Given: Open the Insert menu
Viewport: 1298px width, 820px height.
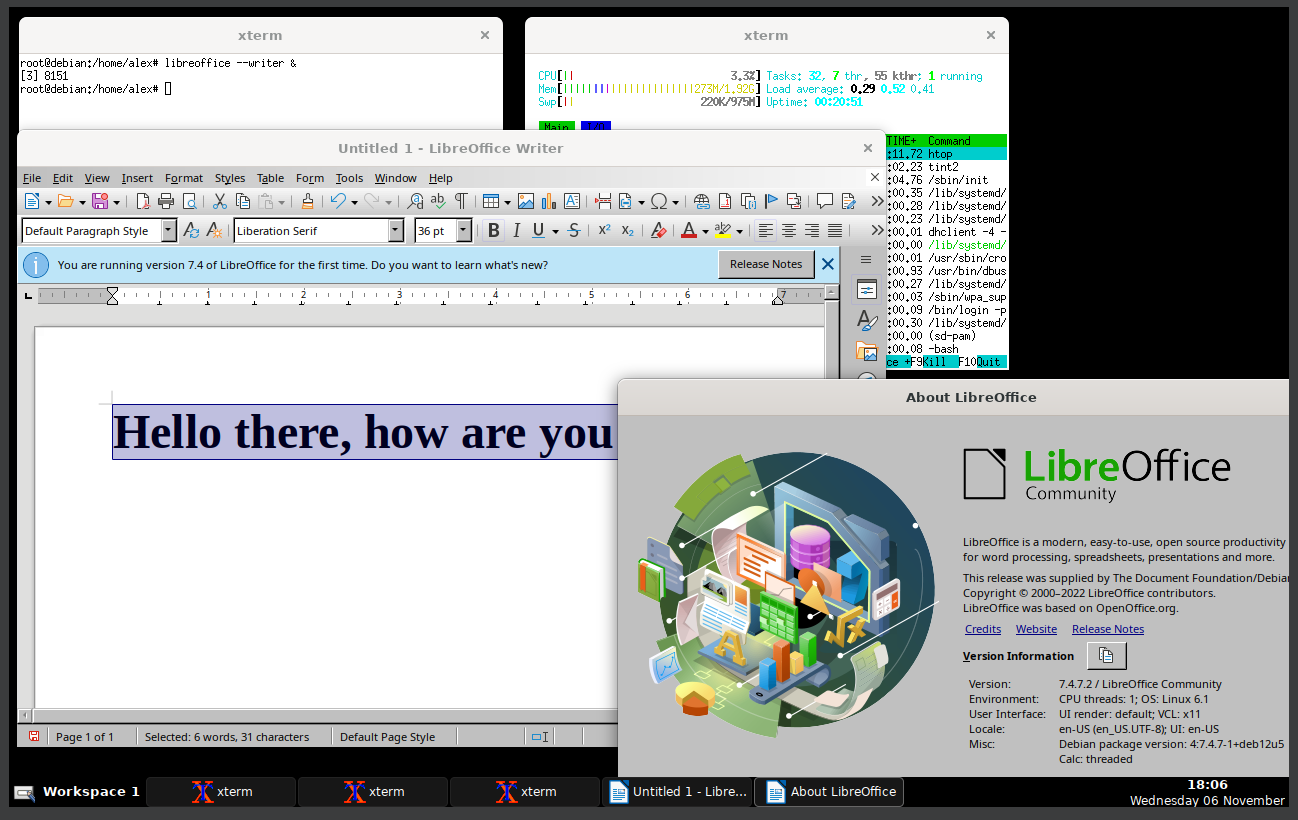Looking at the screenshot, I should pos(137,178).
